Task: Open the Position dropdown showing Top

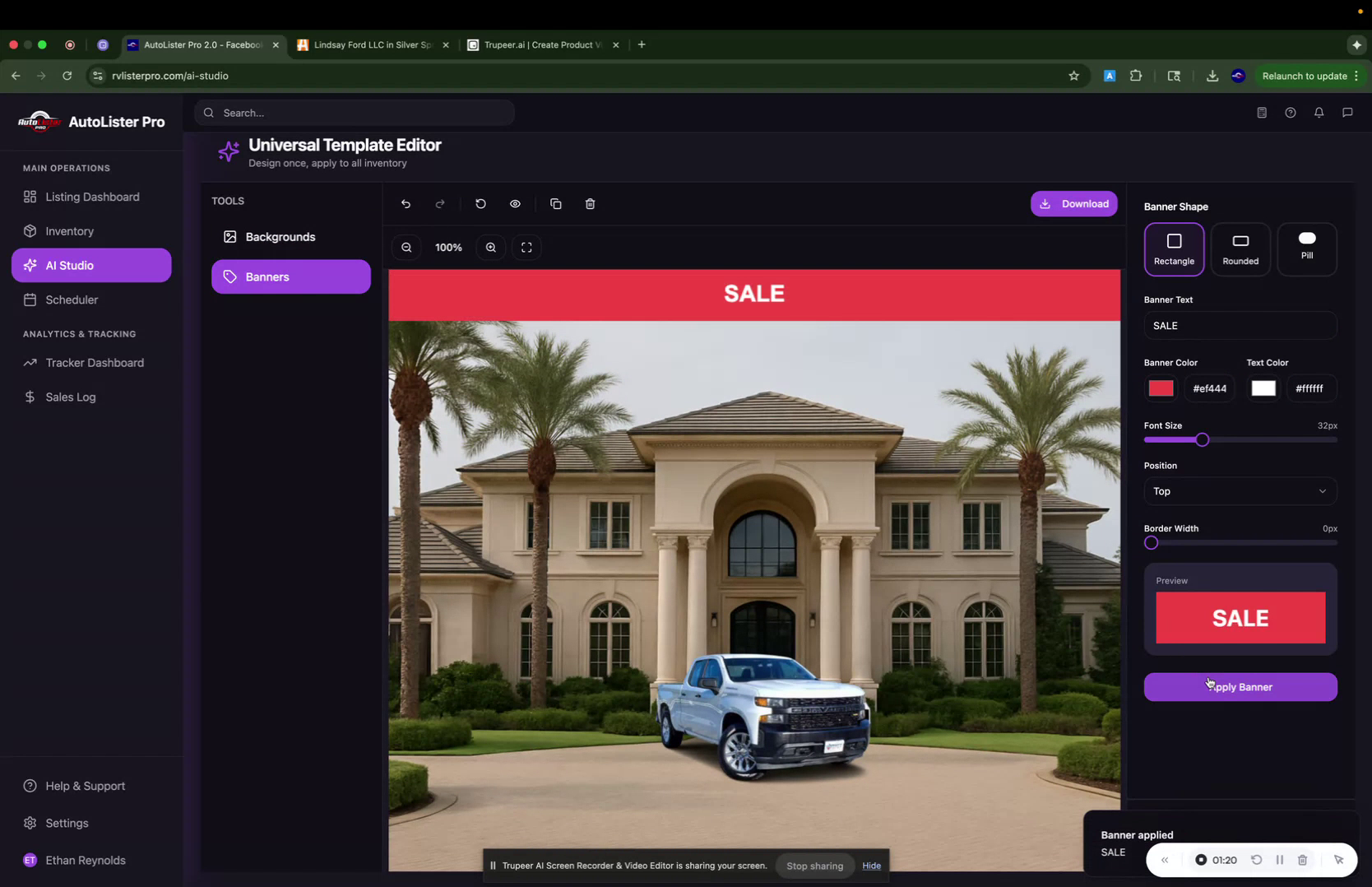Action: pyautogui.click(x=1240, y=491)
